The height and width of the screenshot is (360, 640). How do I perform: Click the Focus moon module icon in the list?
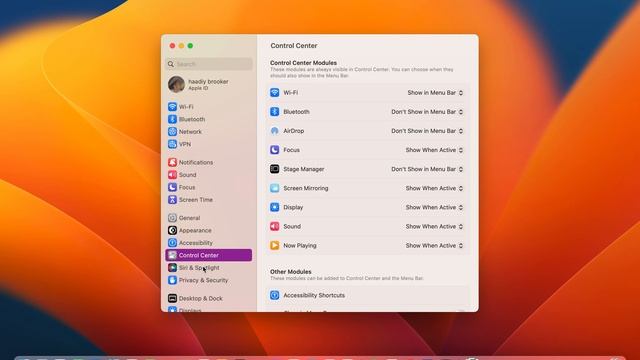274,150
